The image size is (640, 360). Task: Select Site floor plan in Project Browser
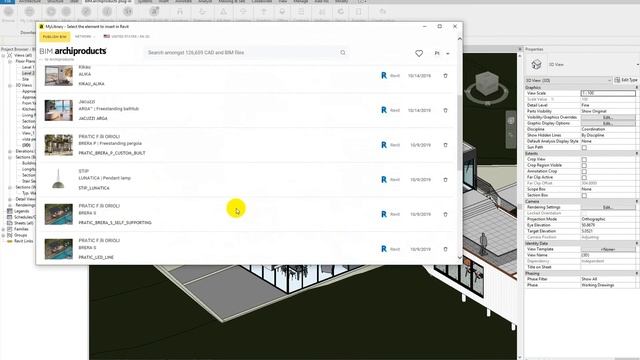[26, 79]
